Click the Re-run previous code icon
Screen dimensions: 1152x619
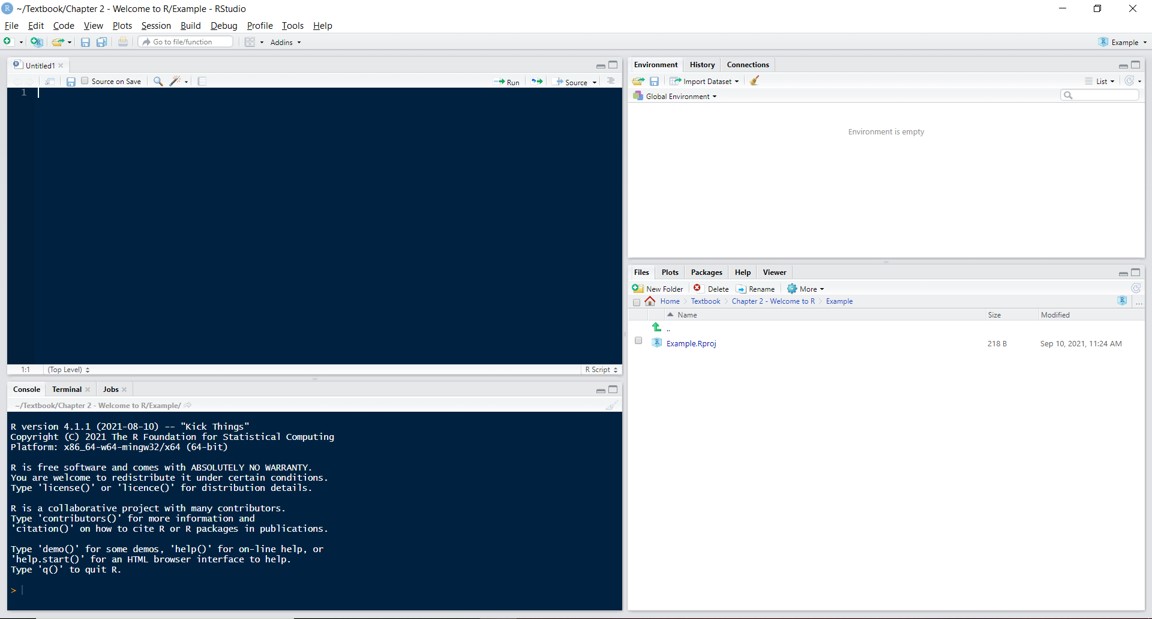click(x=537, y=81)
